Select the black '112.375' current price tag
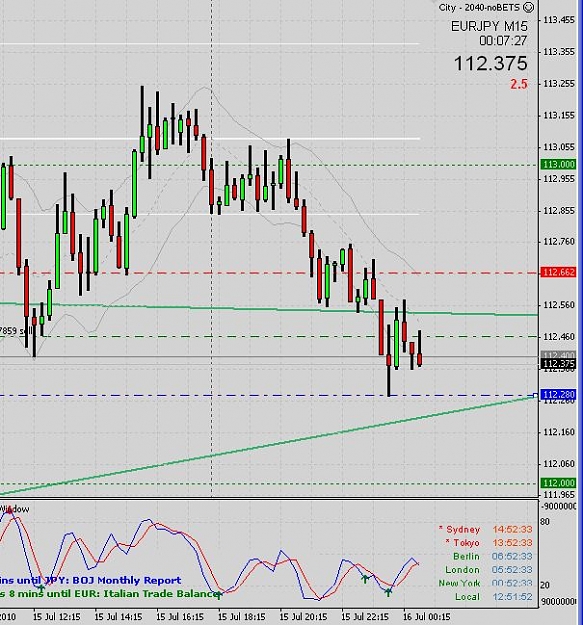Viewport: 583px width, 625px height. [558, 364]
